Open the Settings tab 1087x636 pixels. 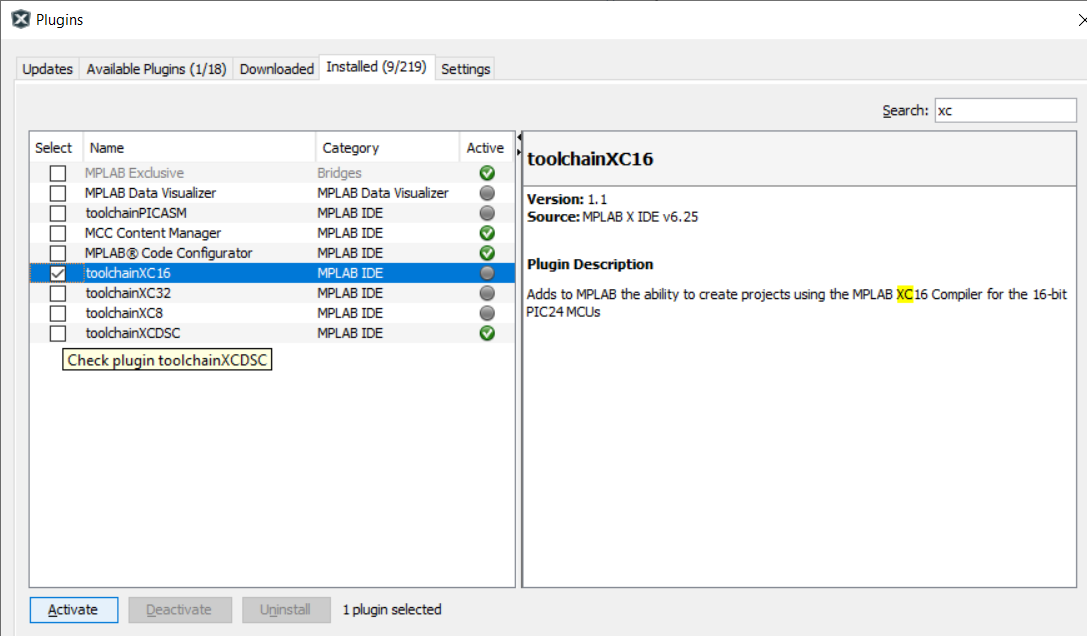(x=465, y=69)
